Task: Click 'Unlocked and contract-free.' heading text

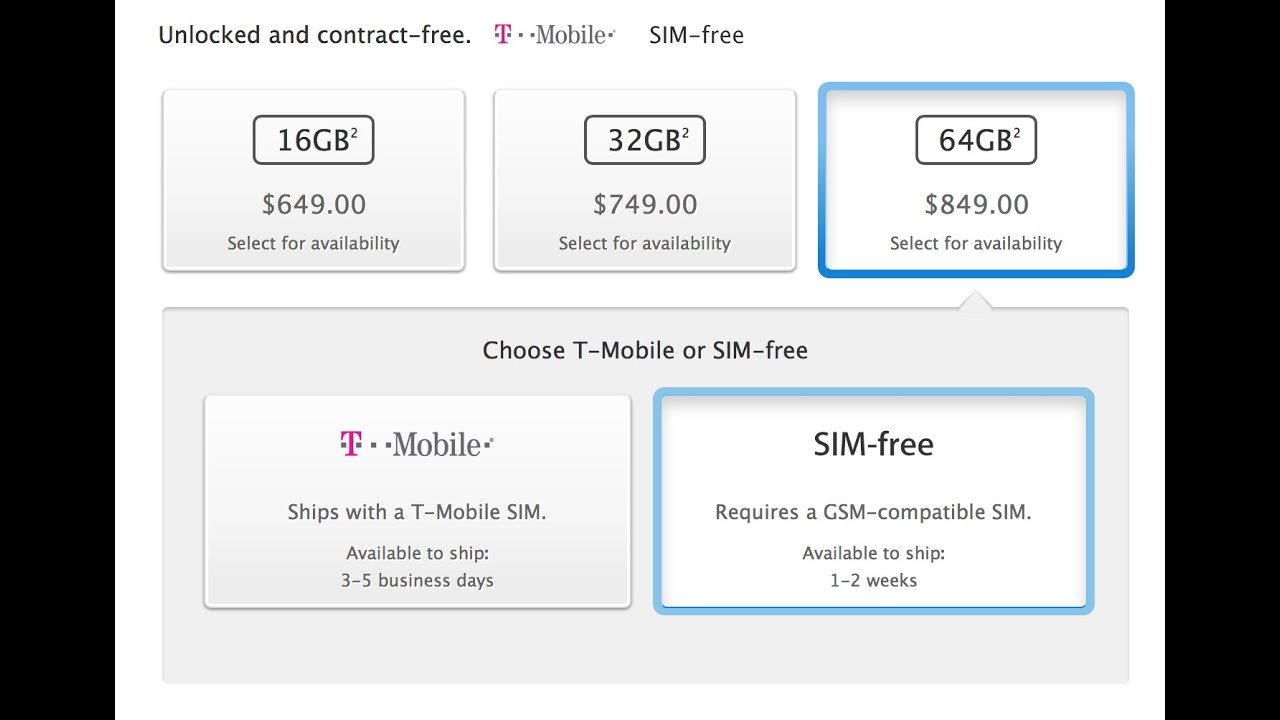Action: pos(314,35)
